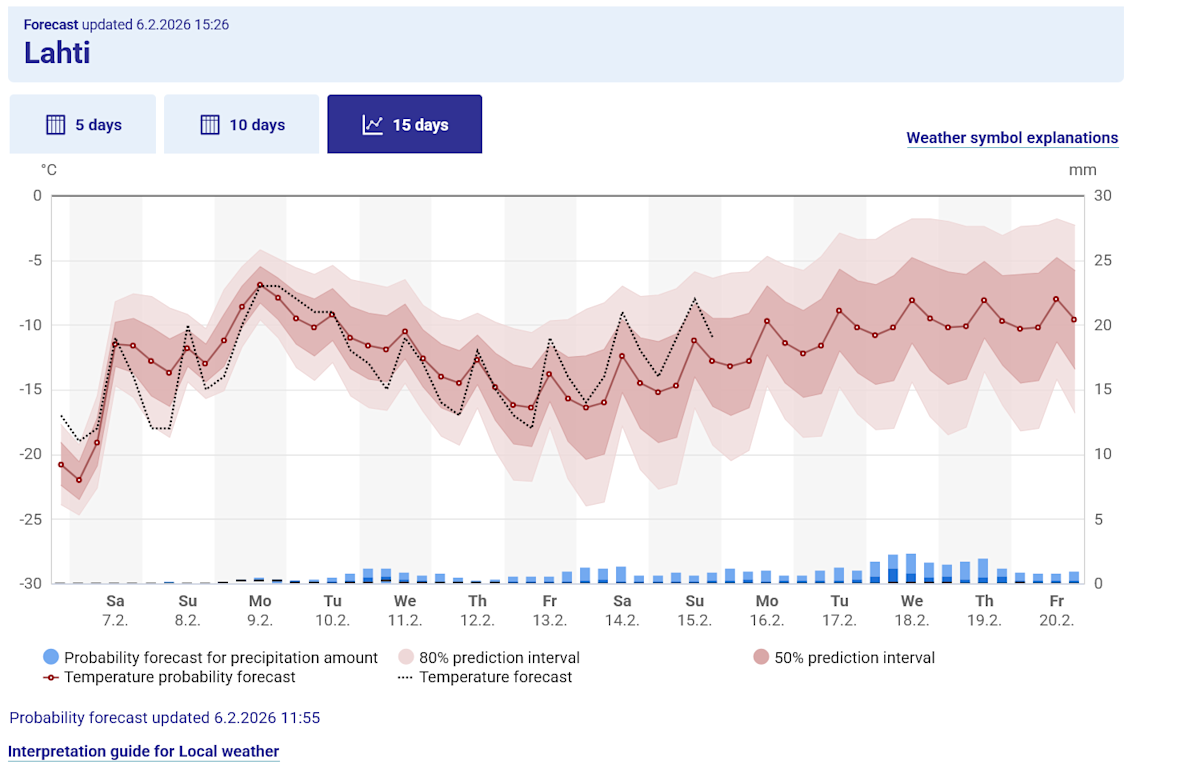
Task: Select the line chart icon on 15 days
Action: (372, 123)
